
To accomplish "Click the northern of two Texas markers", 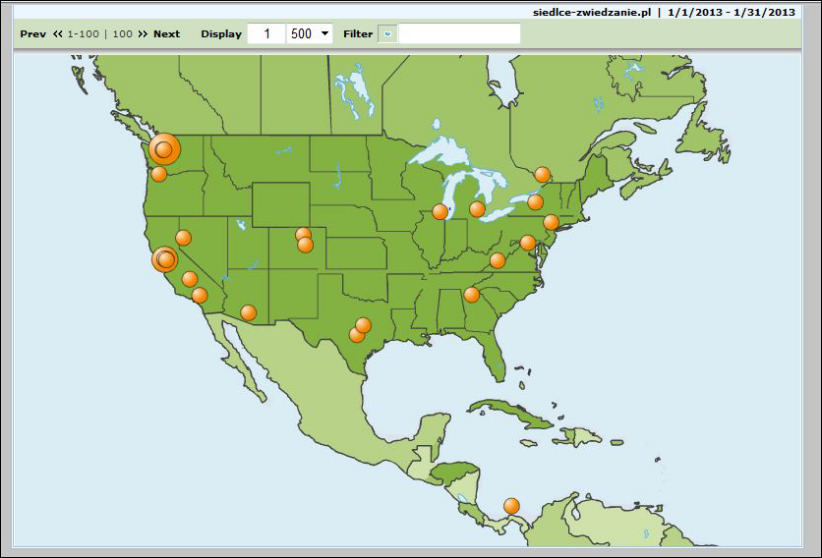I will point(363,325).
